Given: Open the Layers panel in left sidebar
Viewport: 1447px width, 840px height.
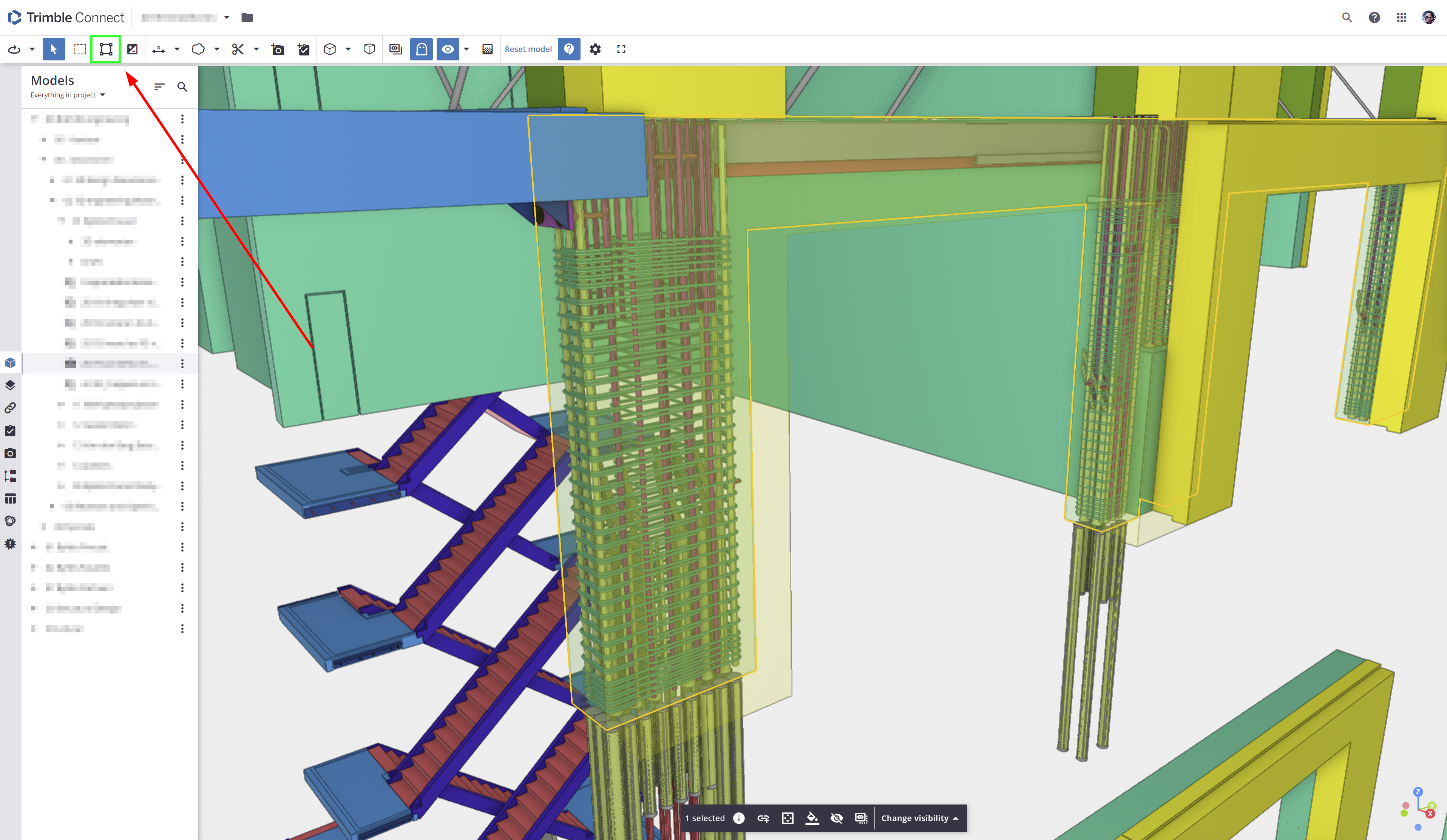Looking at the screenshot, I should click(10, 385).
